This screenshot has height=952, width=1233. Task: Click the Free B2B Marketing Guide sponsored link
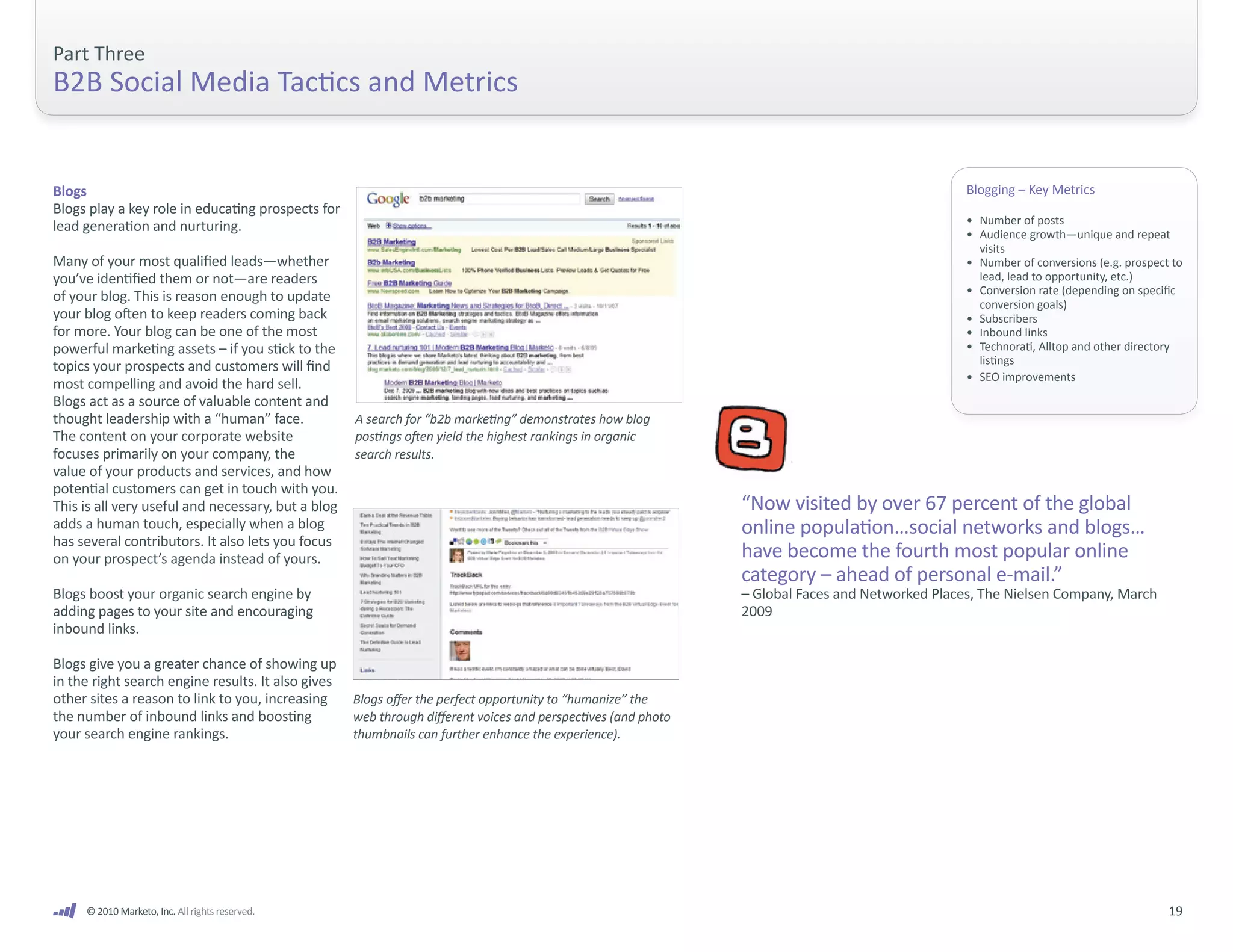(409, 283)
